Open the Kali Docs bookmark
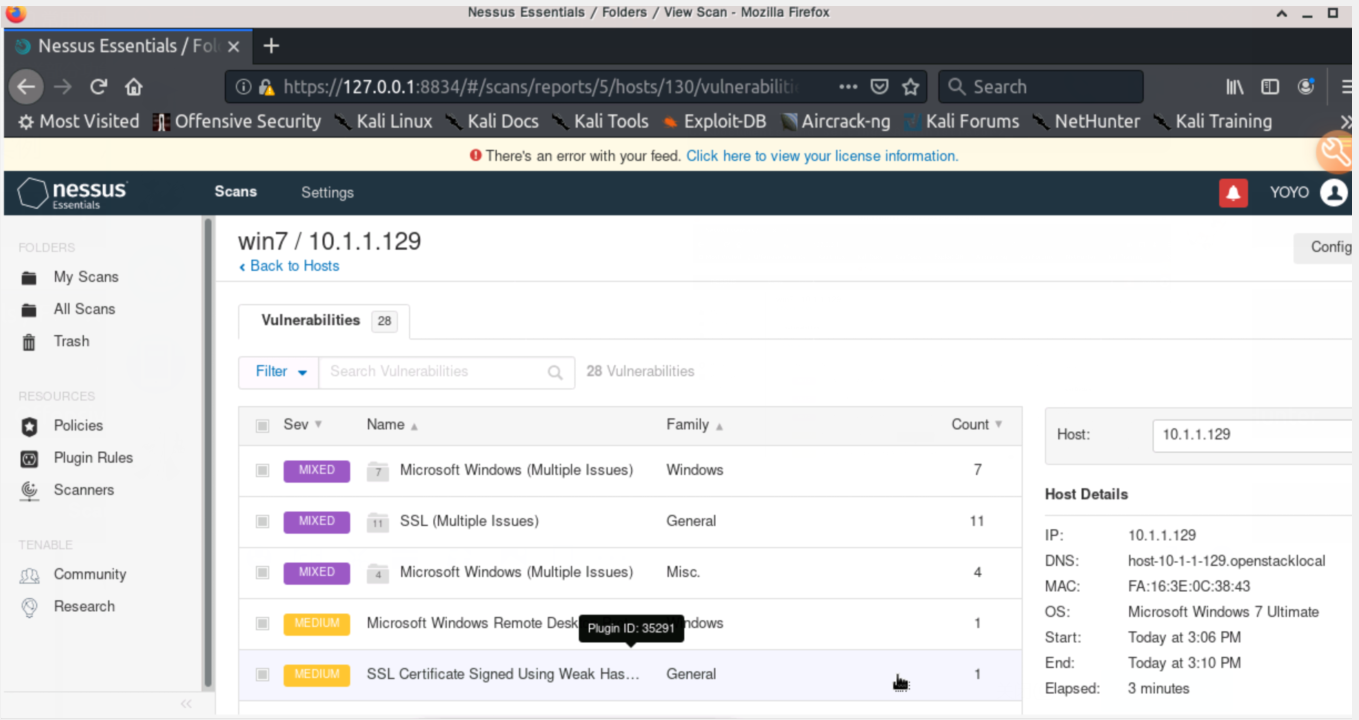1359x720 pixels. click(x=492, y=121)
